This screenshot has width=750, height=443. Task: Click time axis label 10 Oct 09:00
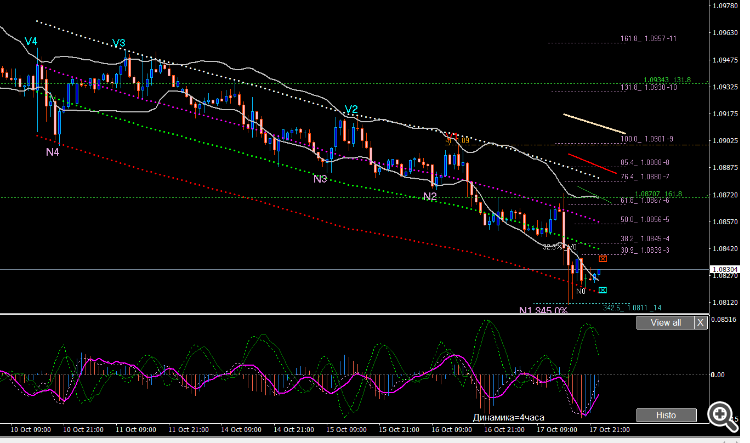[x=31, y=430]
